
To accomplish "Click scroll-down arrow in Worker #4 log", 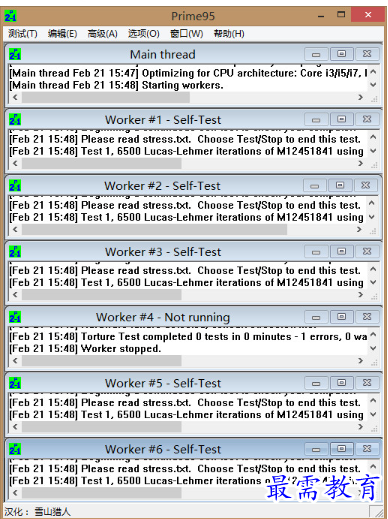I will click(x=373, y=348).
